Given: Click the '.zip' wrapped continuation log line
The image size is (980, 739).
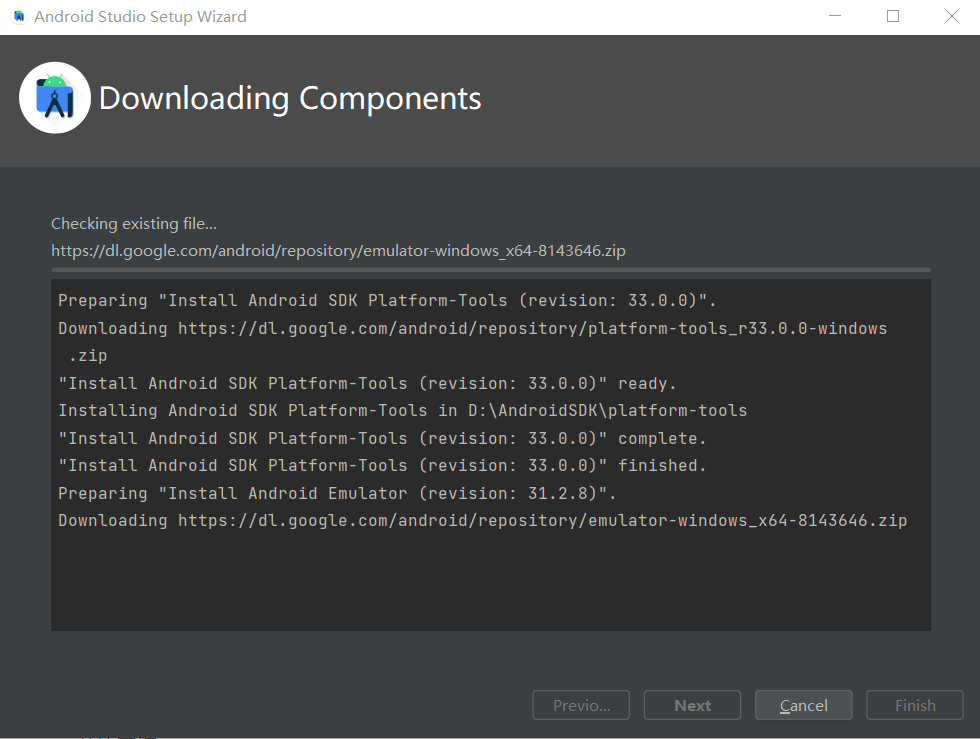Looking at the screenshot, I should (88, 356).
